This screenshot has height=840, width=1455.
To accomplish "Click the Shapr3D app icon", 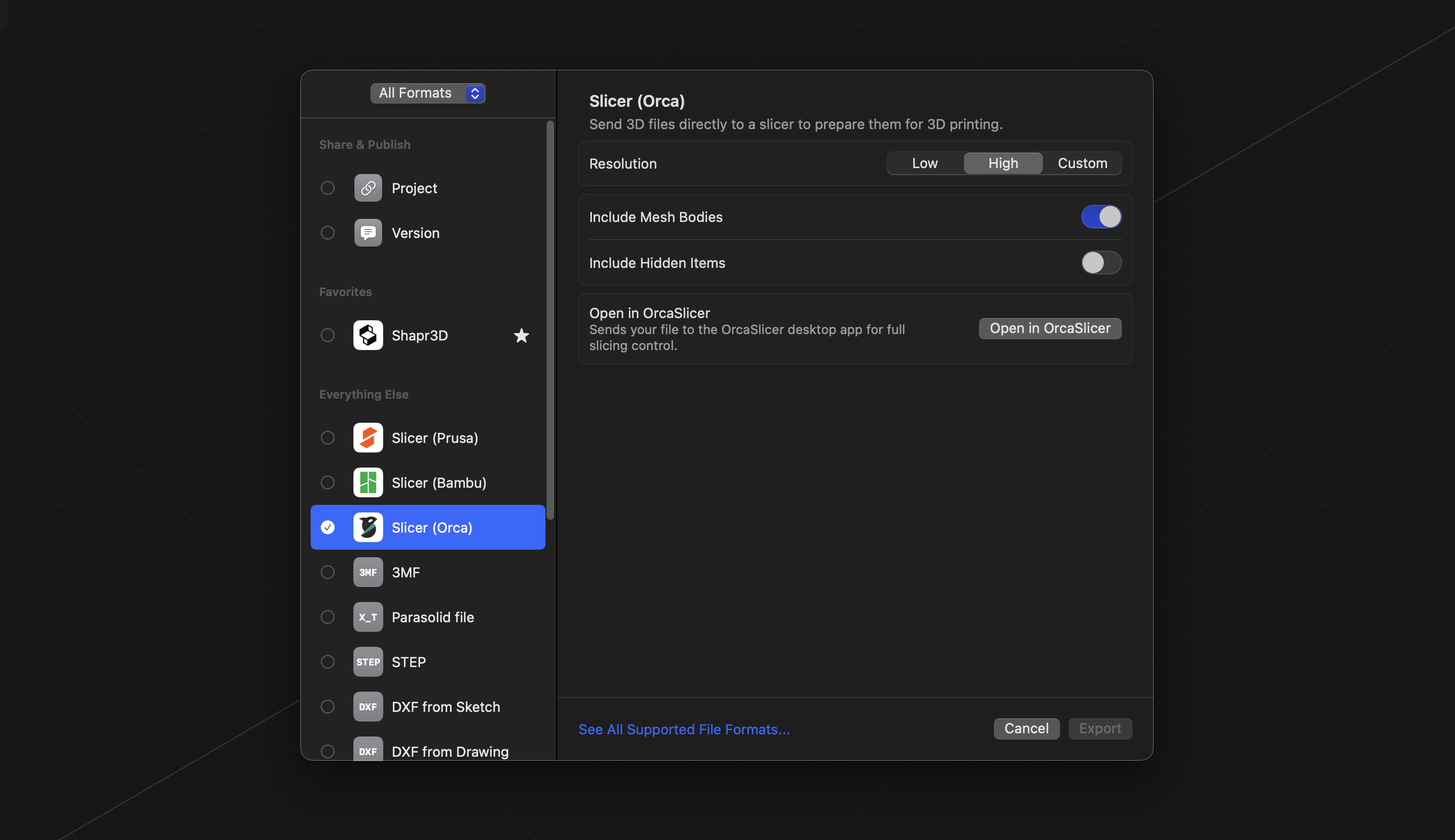I will (x=368, y=335).
